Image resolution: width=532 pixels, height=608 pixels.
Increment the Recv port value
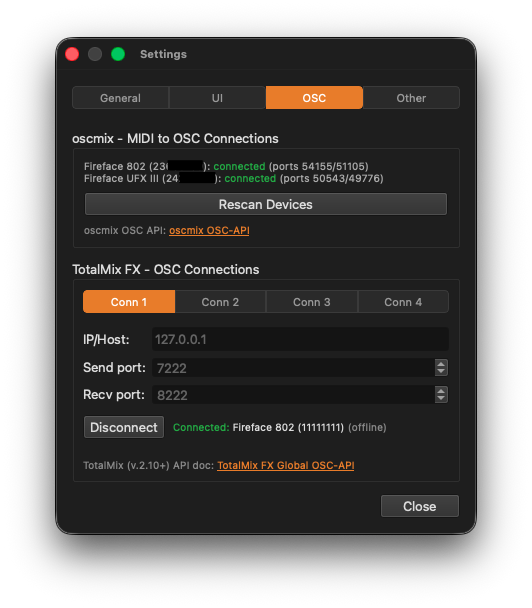441,391
